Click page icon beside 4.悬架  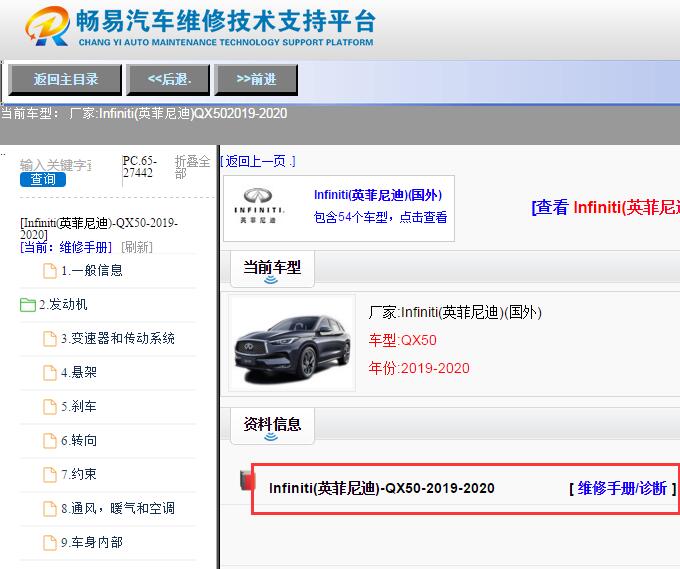(x=50, y=373)
